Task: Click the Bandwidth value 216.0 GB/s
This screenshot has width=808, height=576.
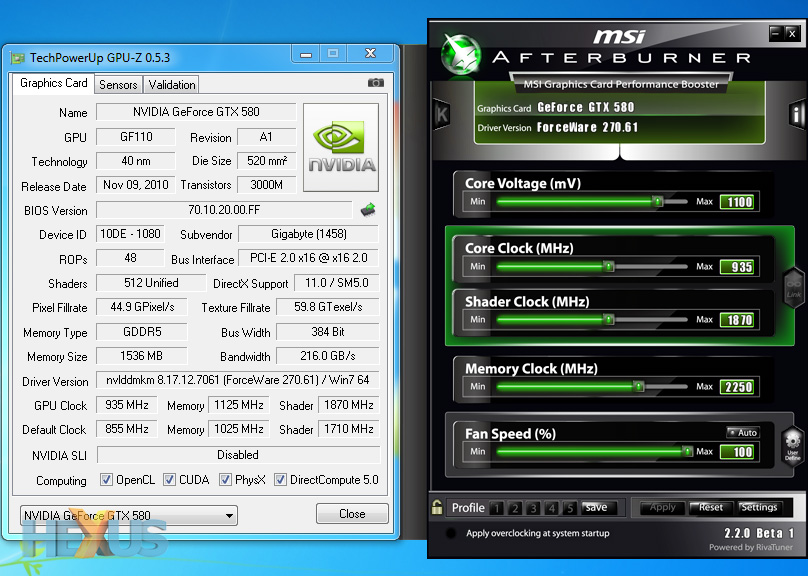Action: 328,355
